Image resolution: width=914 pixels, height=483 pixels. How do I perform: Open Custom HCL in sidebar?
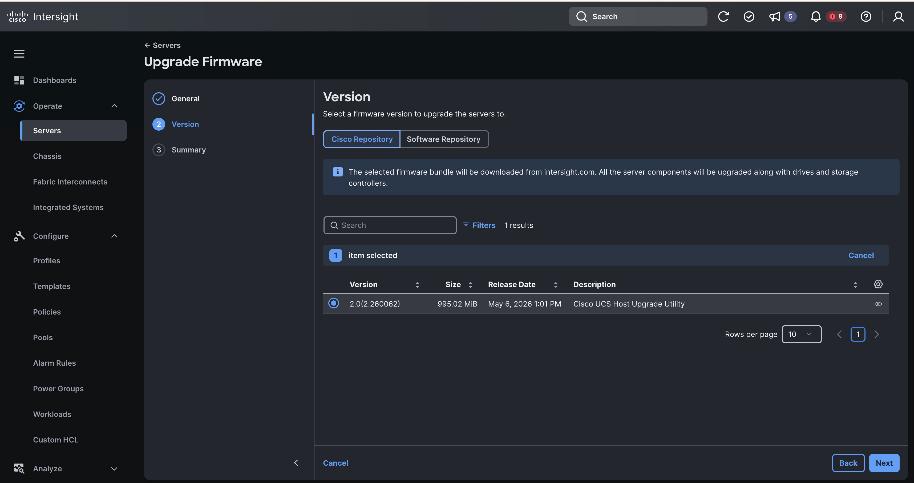[x=55, y=440]
